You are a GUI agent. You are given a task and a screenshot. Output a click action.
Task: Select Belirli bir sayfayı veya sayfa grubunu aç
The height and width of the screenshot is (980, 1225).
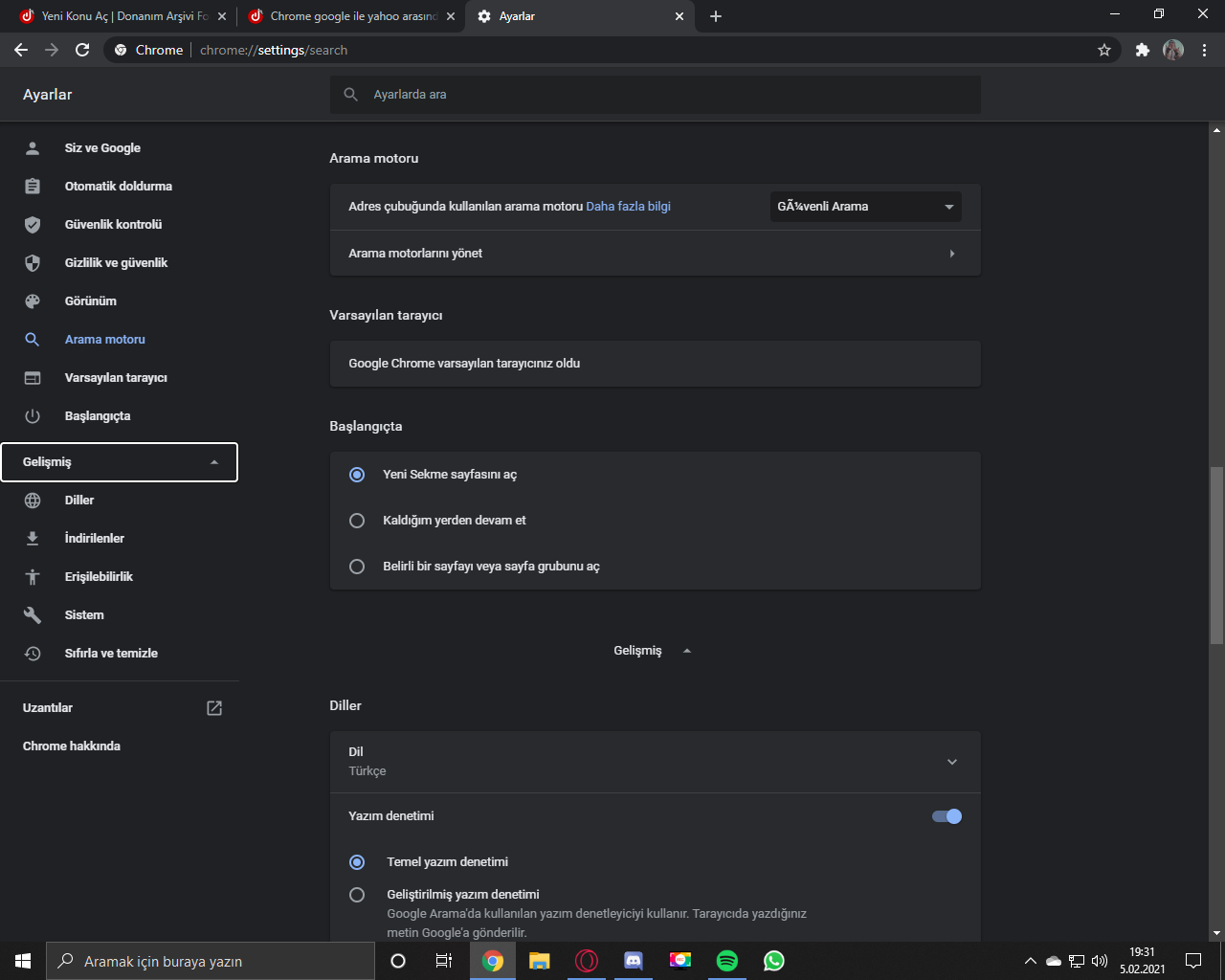coord(357,567)
